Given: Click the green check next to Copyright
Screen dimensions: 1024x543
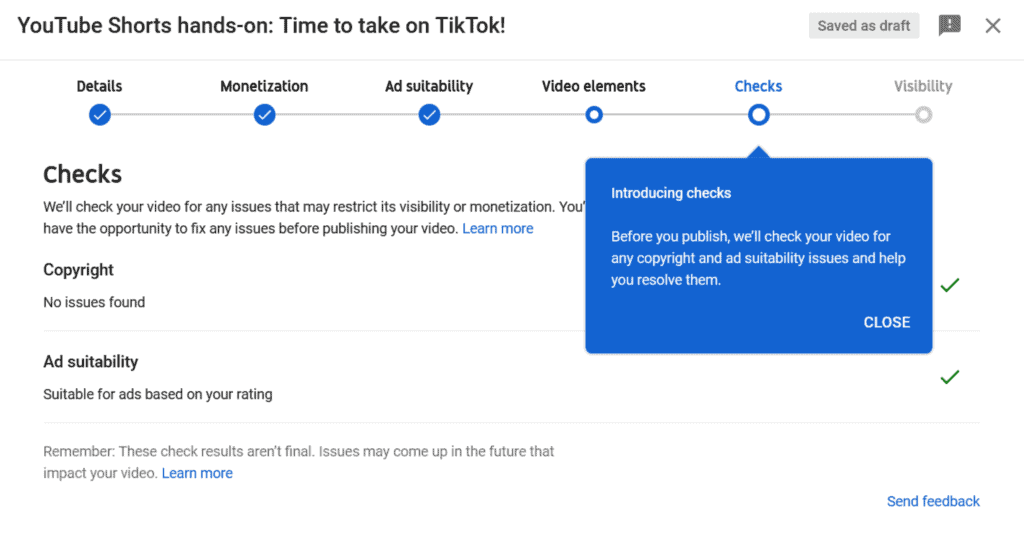Looking at the screenshot, I should click(950, 285).
